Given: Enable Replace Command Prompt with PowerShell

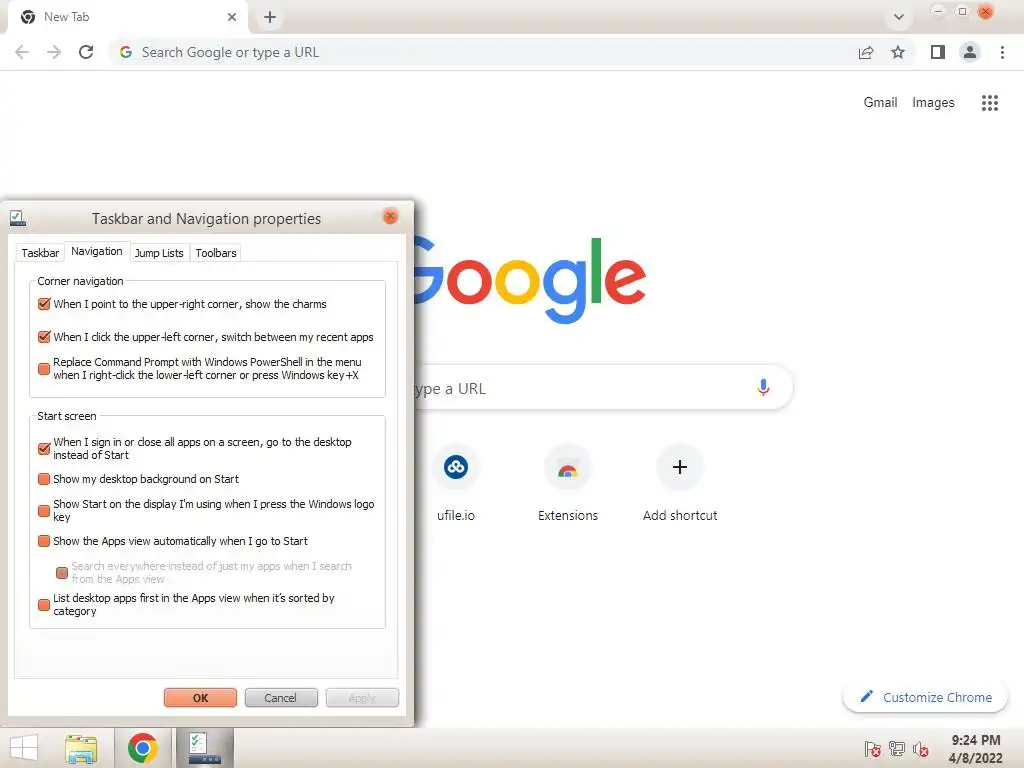Looking at the screenshot, I should [44, 369].
